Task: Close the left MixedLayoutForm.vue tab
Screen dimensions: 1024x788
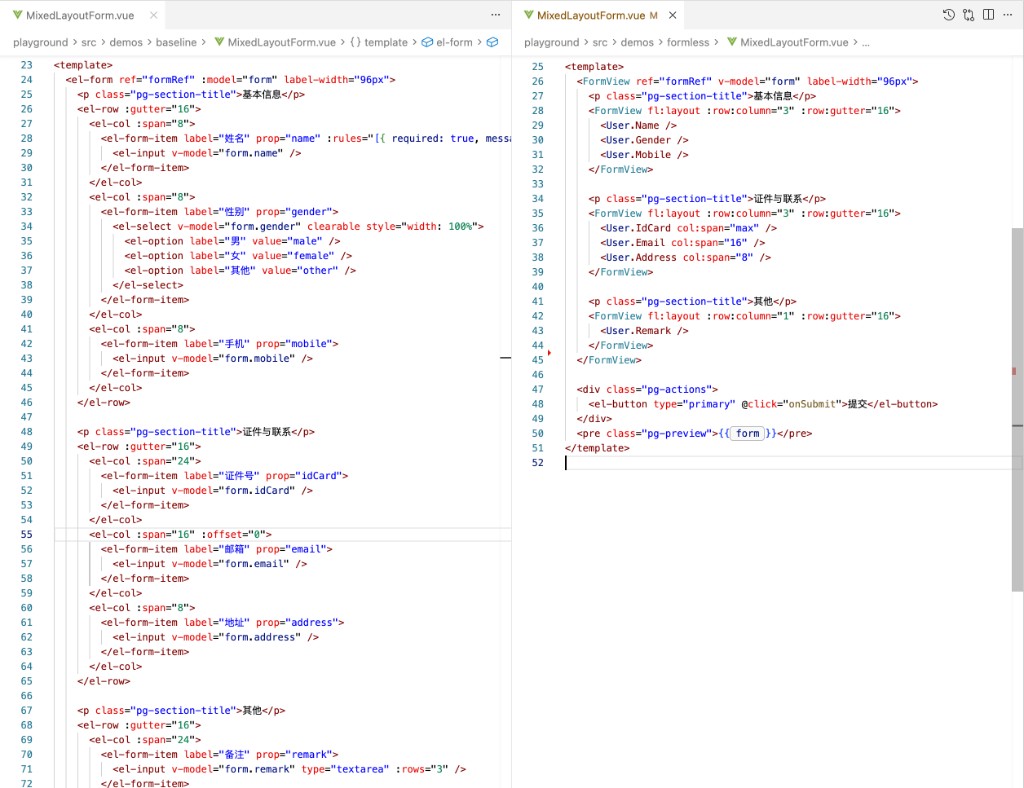Action: tap(153, 15)
